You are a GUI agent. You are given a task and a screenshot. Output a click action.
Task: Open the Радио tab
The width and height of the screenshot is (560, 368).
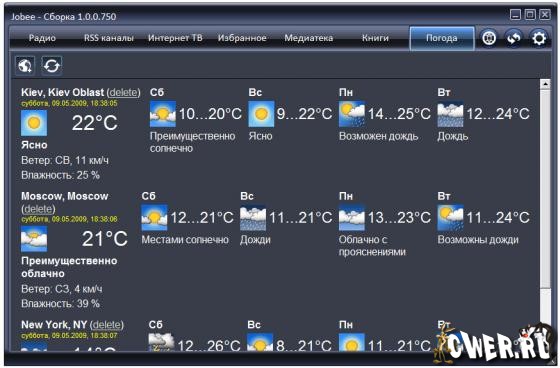tap(42, 38)
